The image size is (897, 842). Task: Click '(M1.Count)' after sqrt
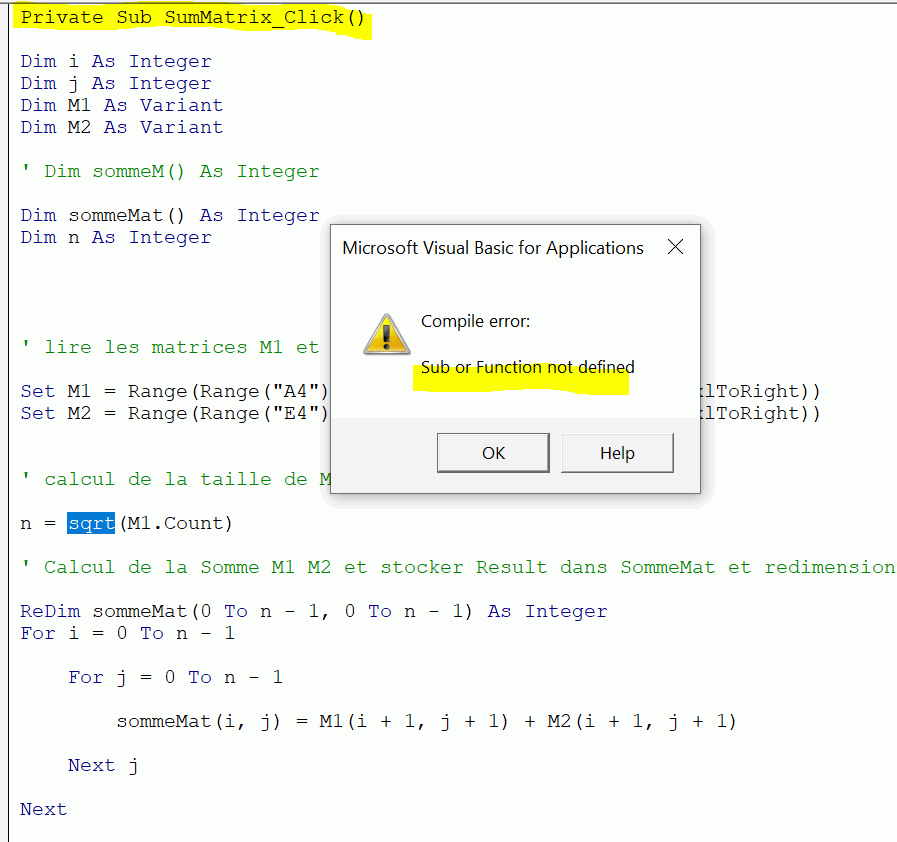tap(176, 523)
